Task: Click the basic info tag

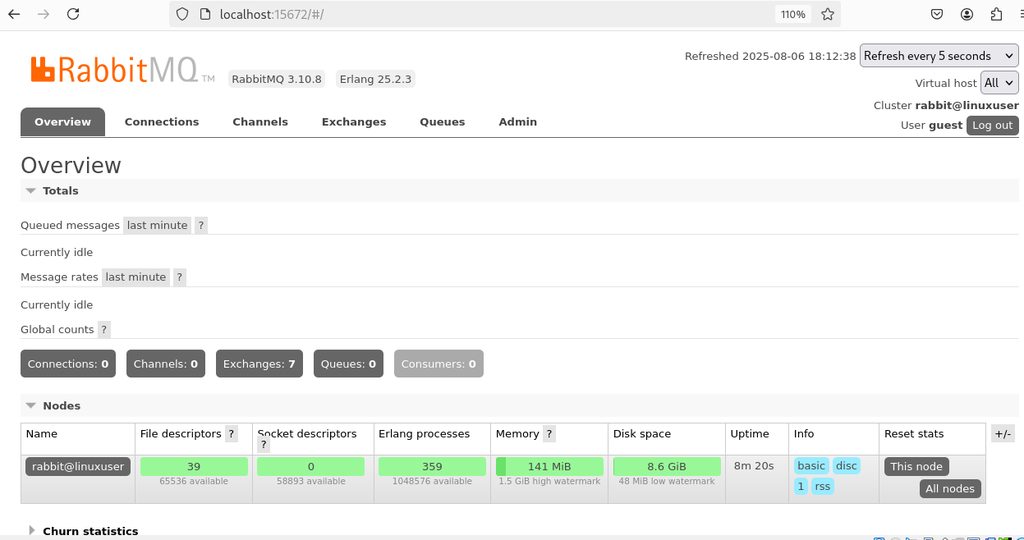Action: point(810,466)
